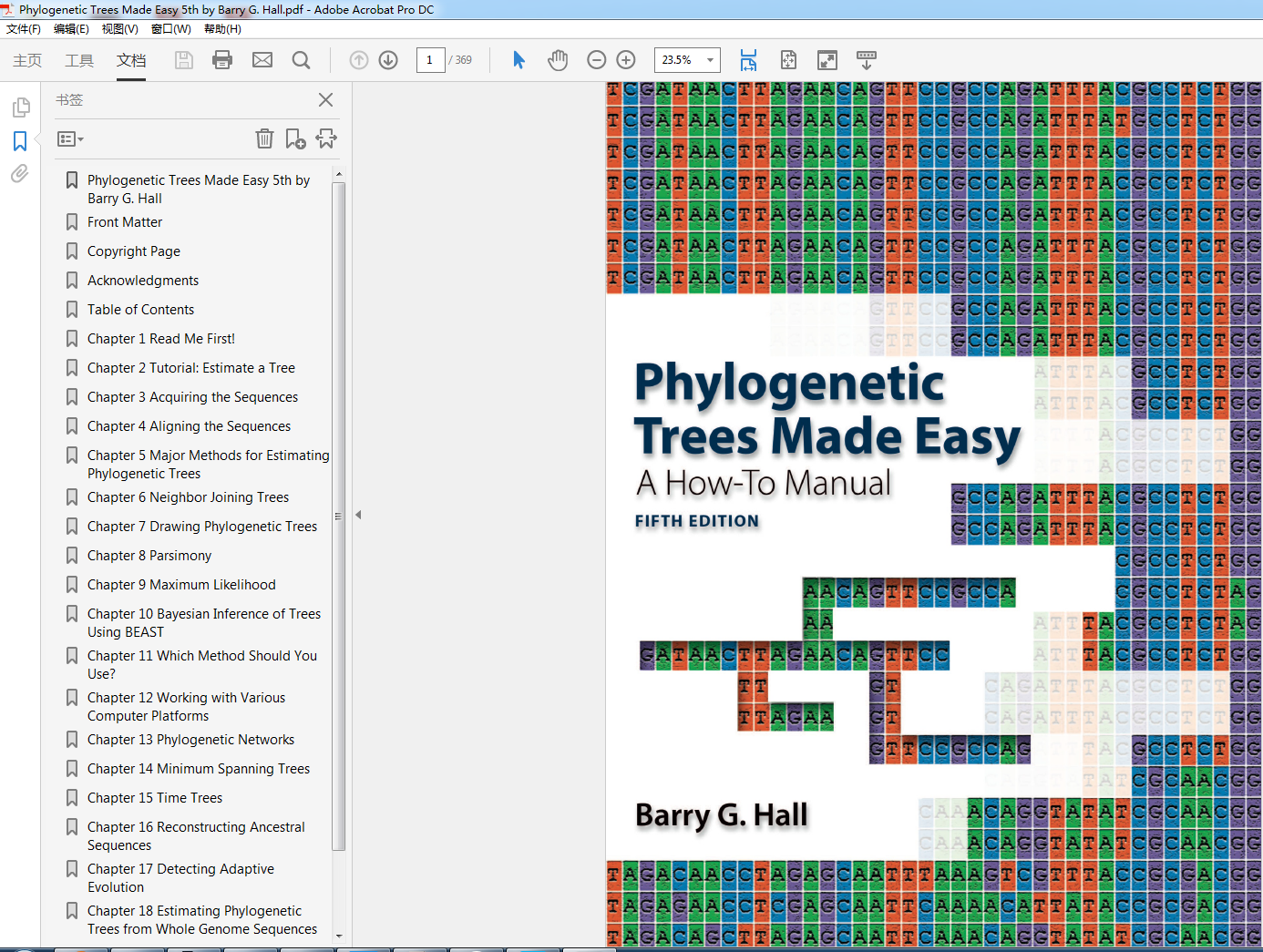Click the Fit one full page icon
1263x952 pixels.
click(788, 60)
